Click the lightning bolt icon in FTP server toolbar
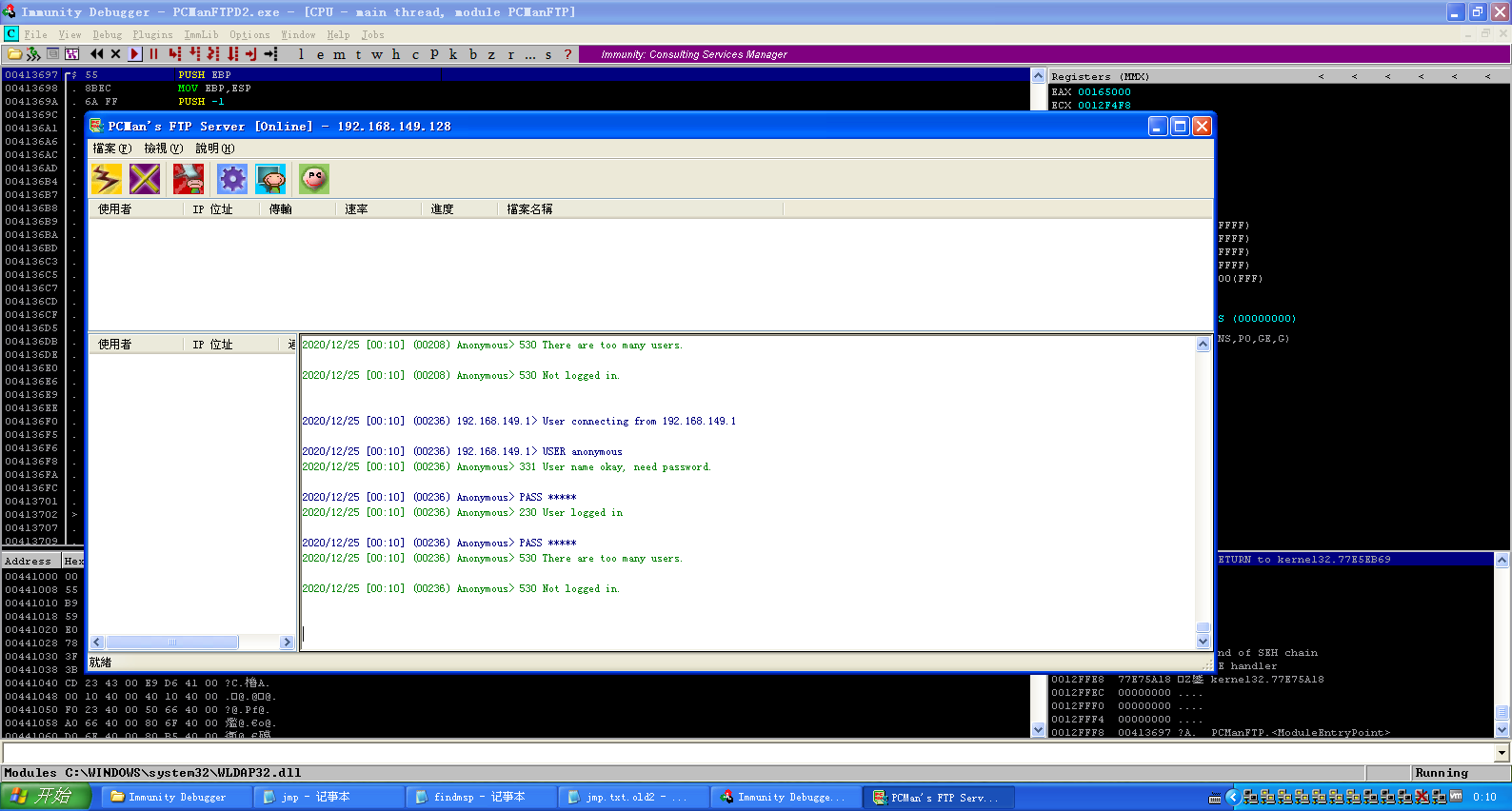Image resolution: width=1512 pixels, height=811 pixels. (x=106, y=178)
